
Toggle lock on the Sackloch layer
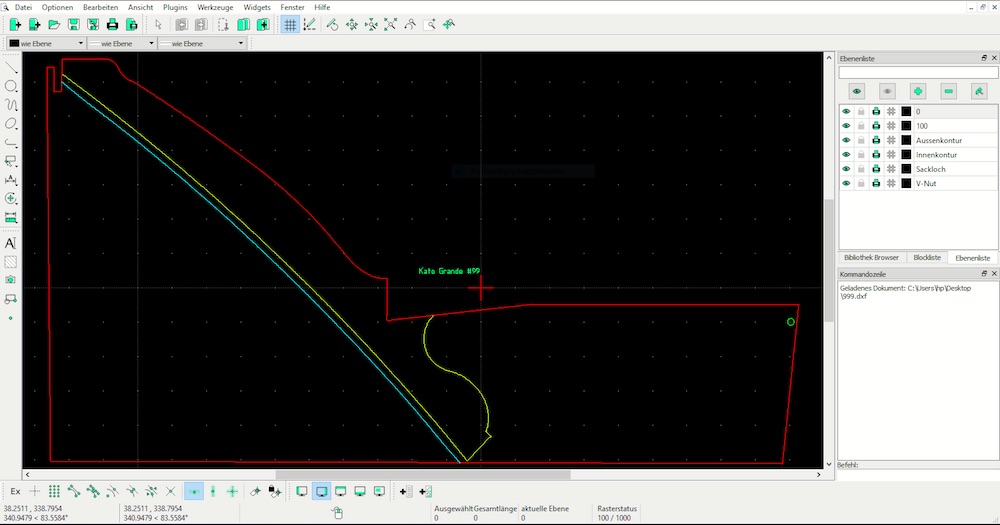click(861, 170)
